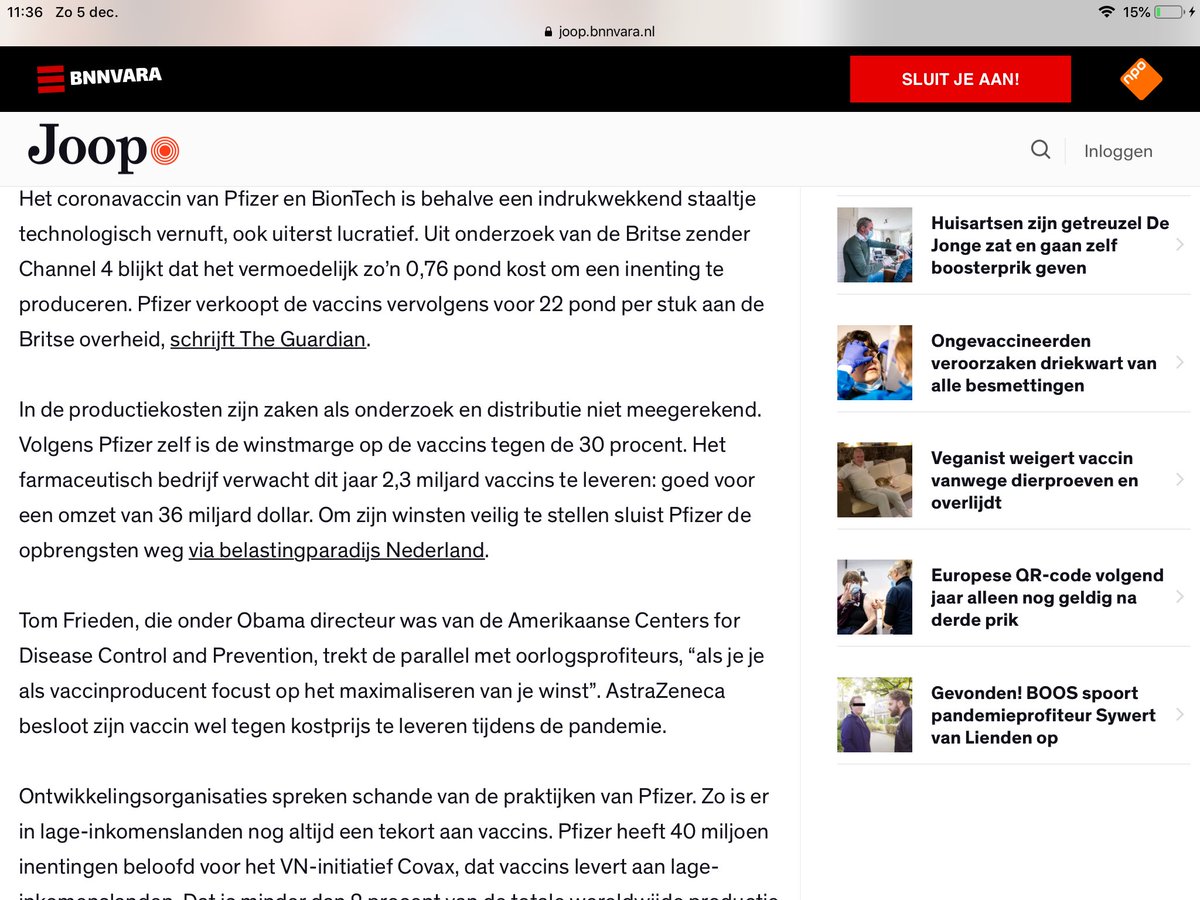The height and width of the screenshot is (900, 1200).
Task: Click chevron beside the Ongevaccineerden headline
Action: click(x=1180, y=362)
